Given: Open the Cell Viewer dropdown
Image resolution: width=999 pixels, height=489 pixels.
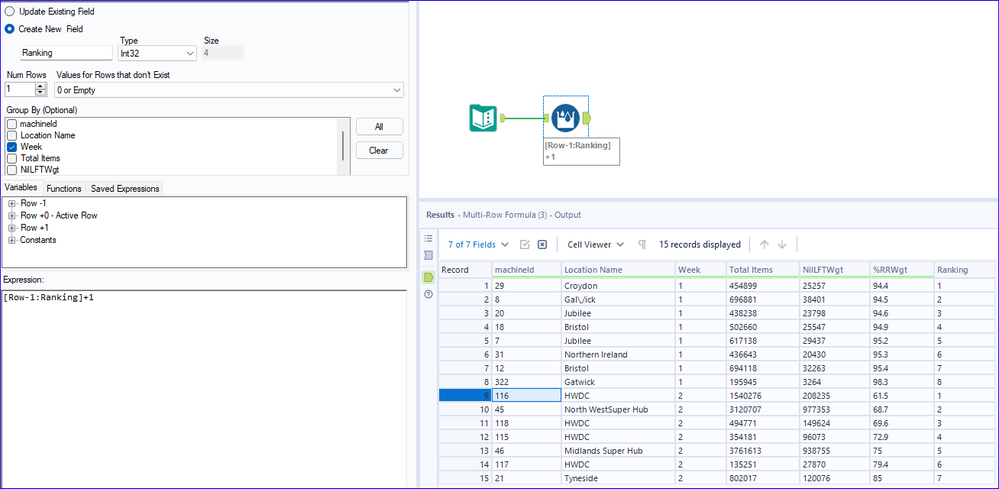Looking at the screenshot, I should (x=596, y=244).
